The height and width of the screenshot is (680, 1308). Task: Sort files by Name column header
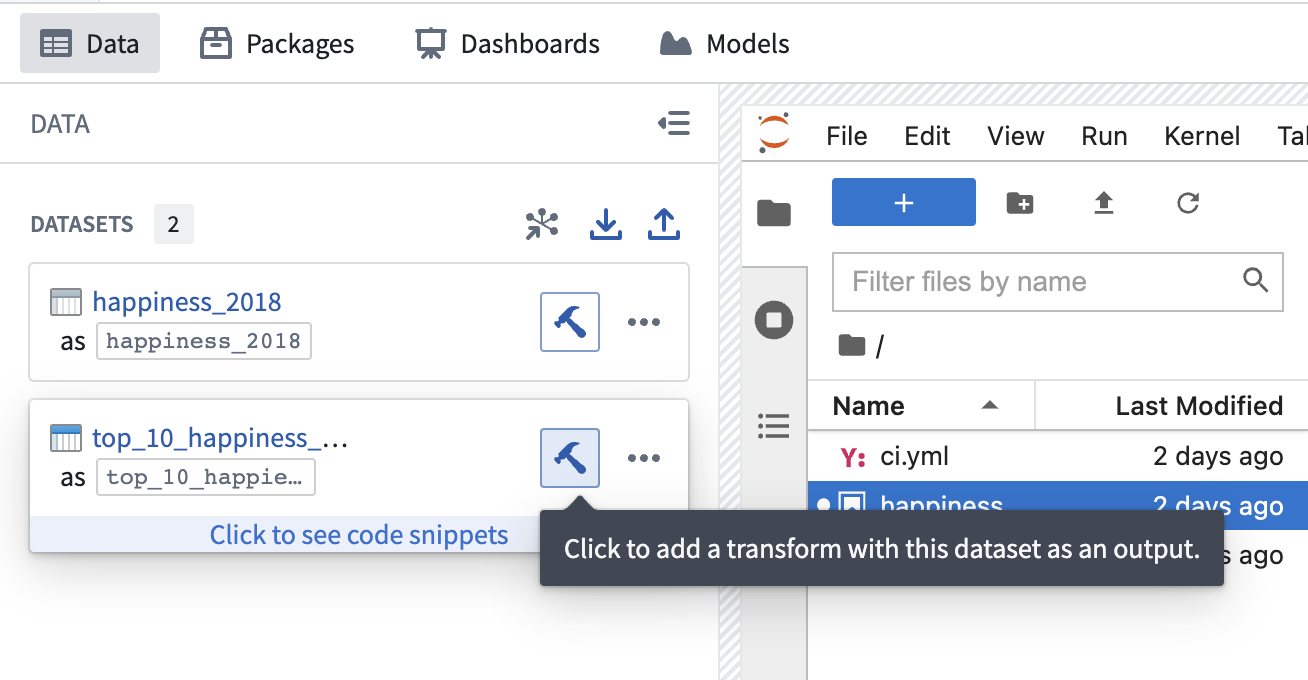(x=920, y=405)
